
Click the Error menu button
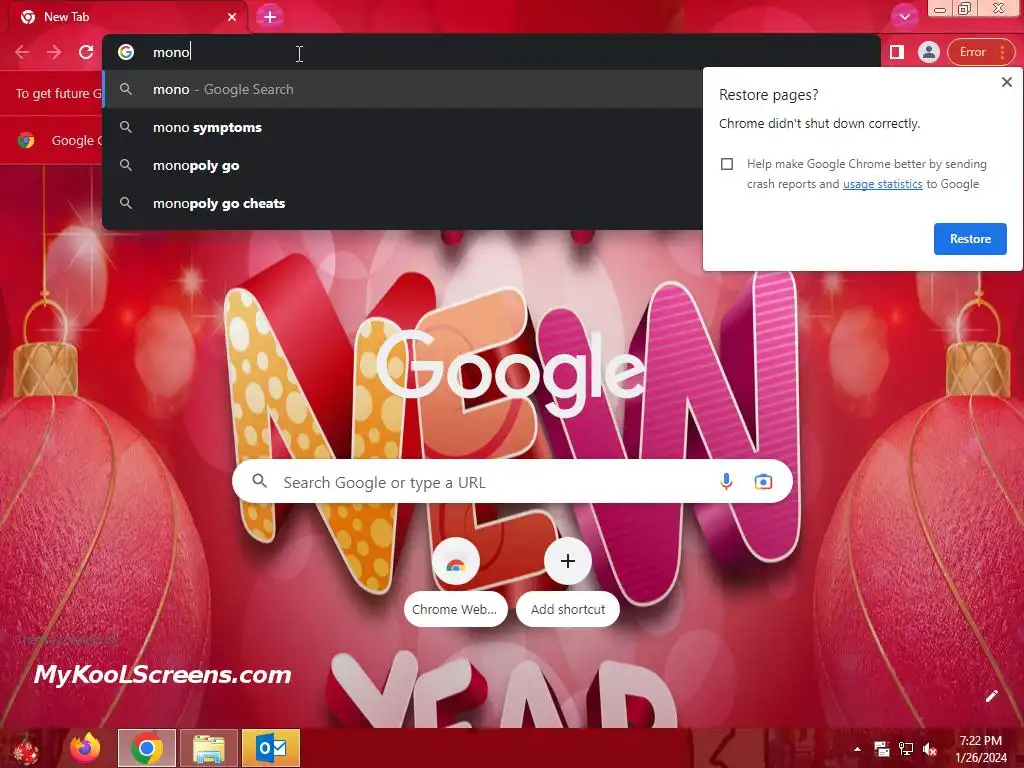pos(981,52)
